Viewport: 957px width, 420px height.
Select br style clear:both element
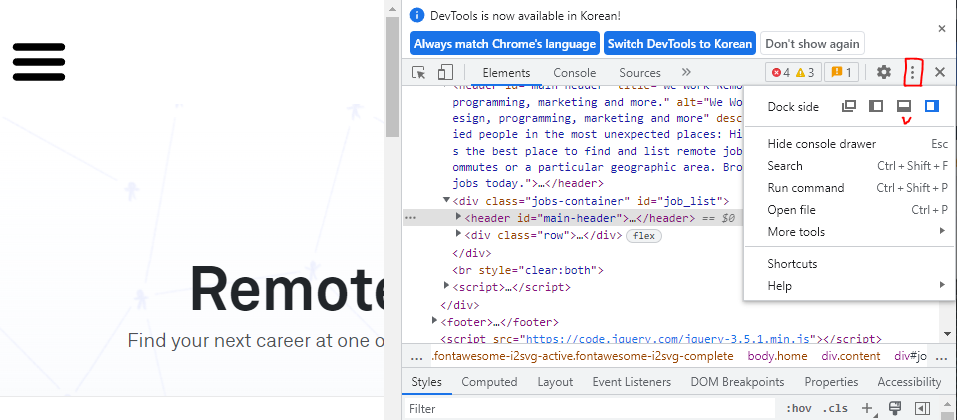click(x=528, y=270)
